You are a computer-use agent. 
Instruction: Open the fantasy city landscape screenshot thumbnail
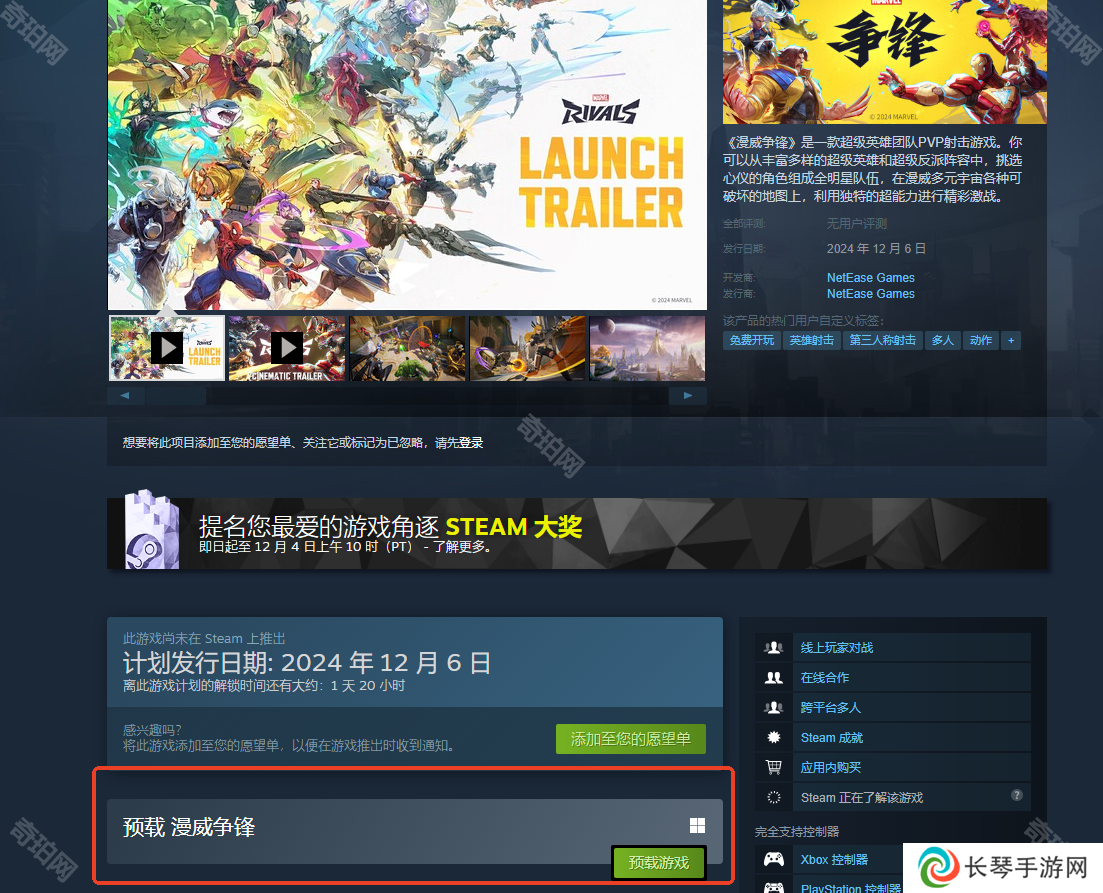coord(647,348)
